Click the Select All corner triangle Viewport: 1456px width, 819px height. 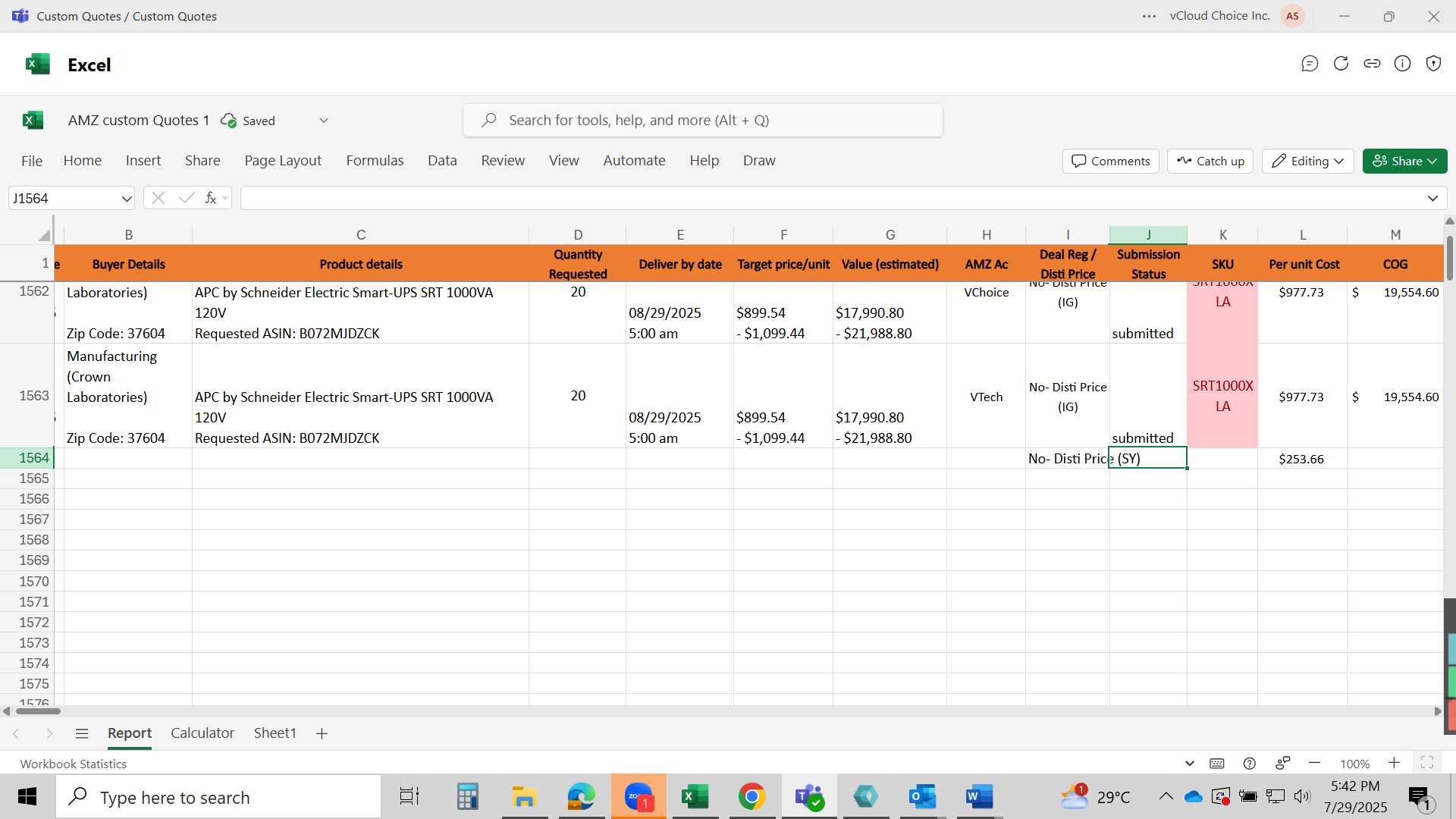point(44,235)
